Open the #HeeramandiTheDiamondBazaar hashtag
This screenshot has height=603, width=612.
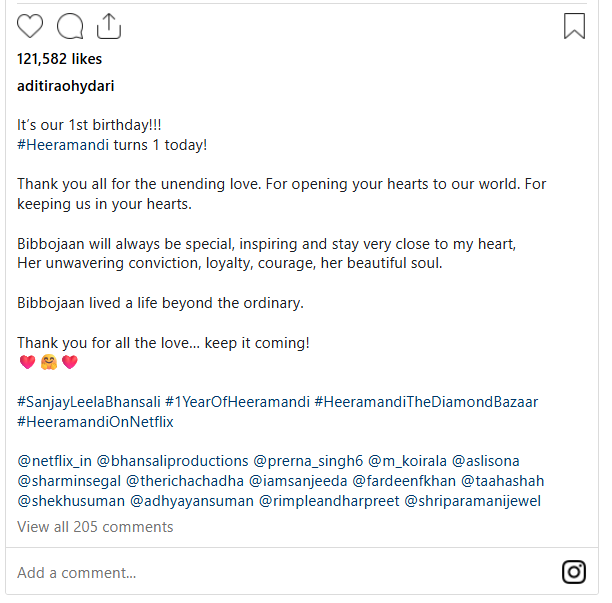[426, 402]
